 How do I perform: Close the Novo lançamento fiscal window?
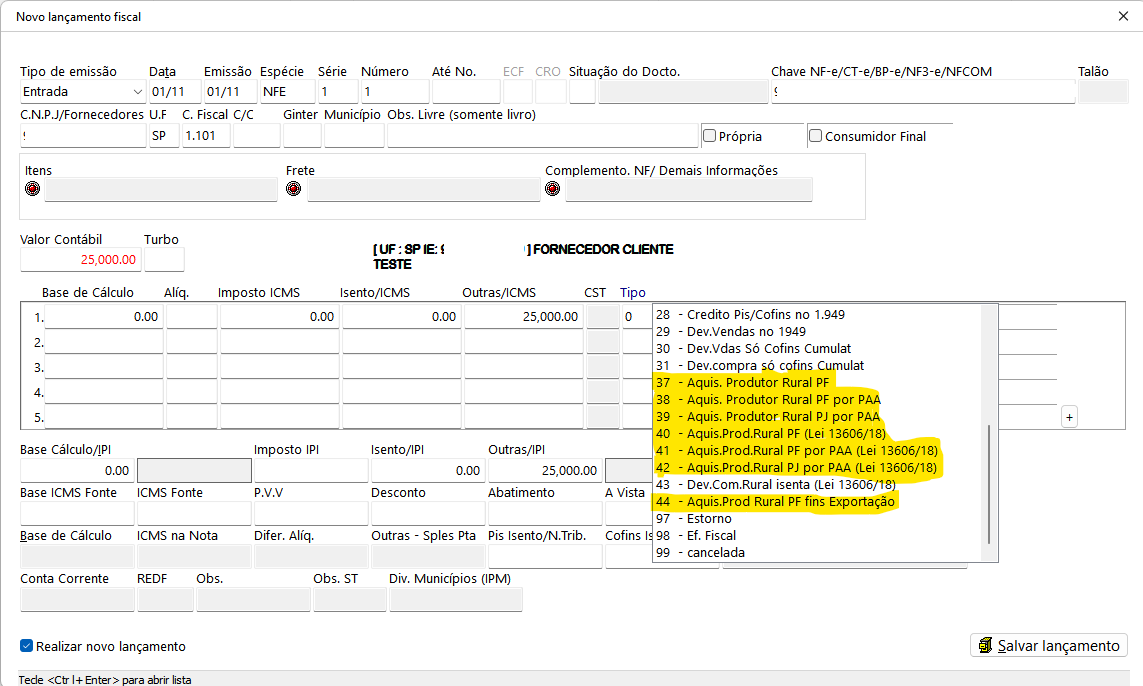click(1123, 16)
